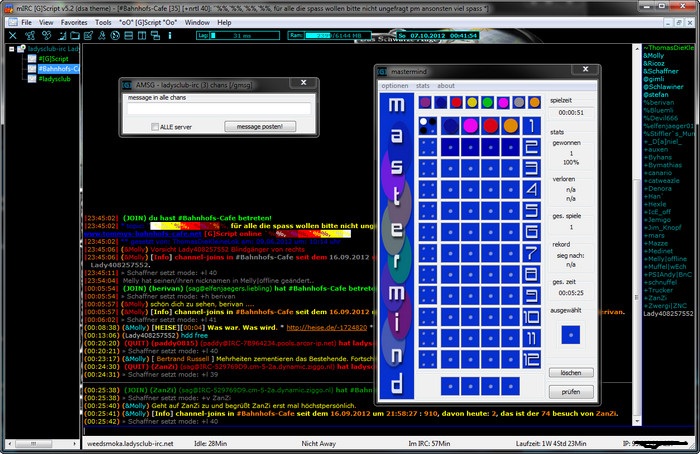Click the Lag meter in the toolbar

(238, 36)
